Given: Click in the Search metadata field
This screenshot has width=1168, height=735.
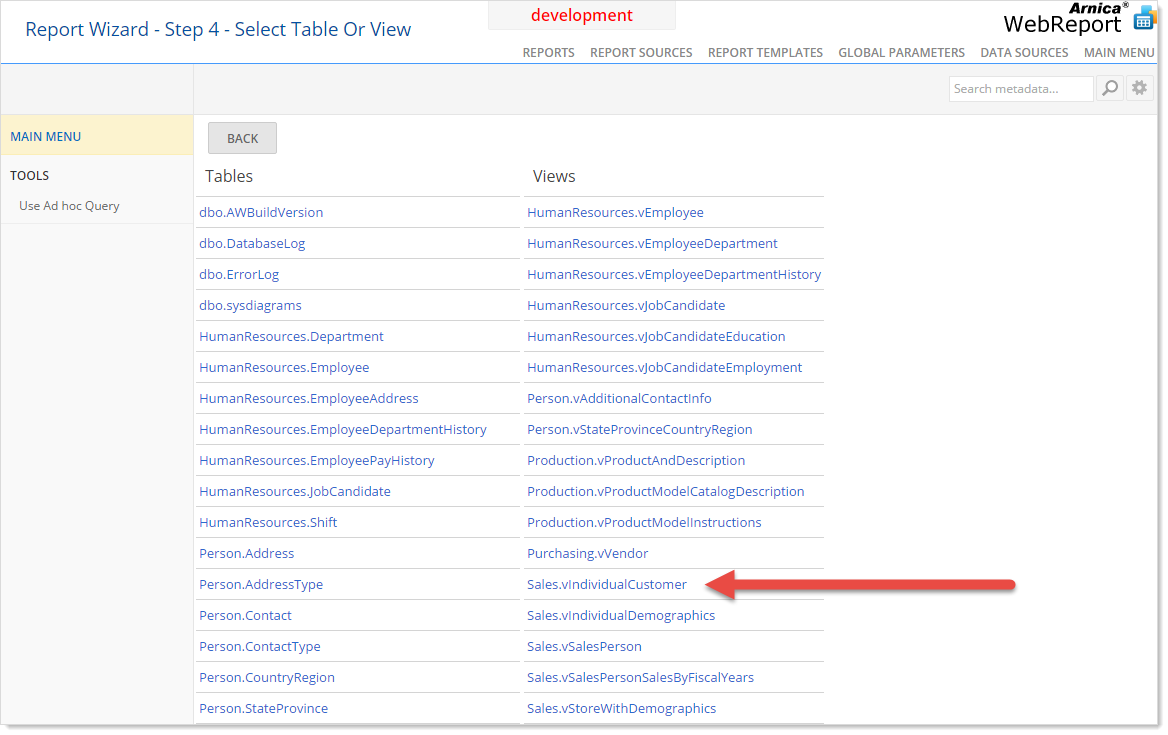Looking at the screenshot, I should 1020,89.
